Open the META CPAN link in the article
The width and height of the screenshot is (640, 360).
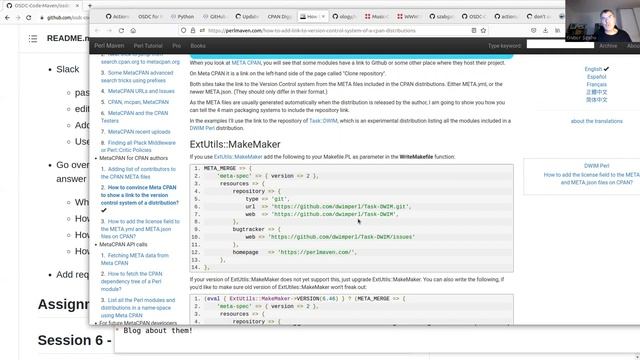coord(246,63)
